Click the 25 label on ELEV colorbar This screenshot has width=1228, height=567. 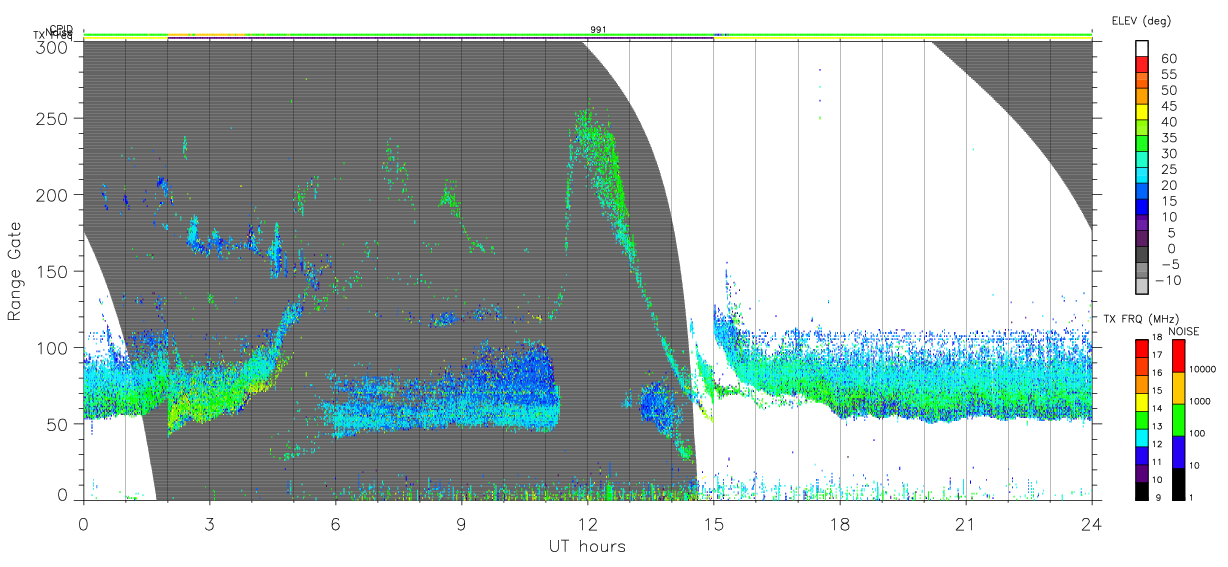click(1169, 170)
